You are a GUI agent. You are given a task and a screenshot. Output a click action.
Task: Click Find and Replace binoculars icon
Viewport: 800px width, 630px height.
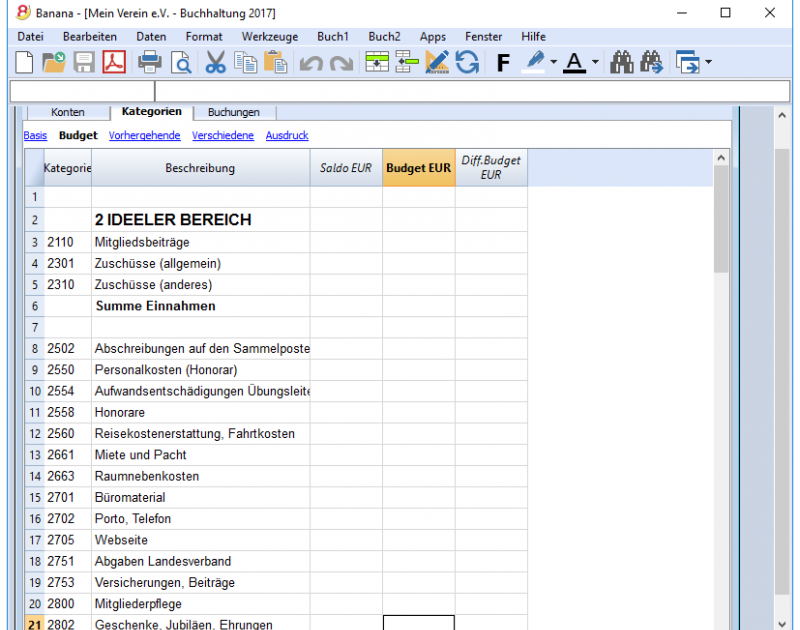tap(652, 62)
